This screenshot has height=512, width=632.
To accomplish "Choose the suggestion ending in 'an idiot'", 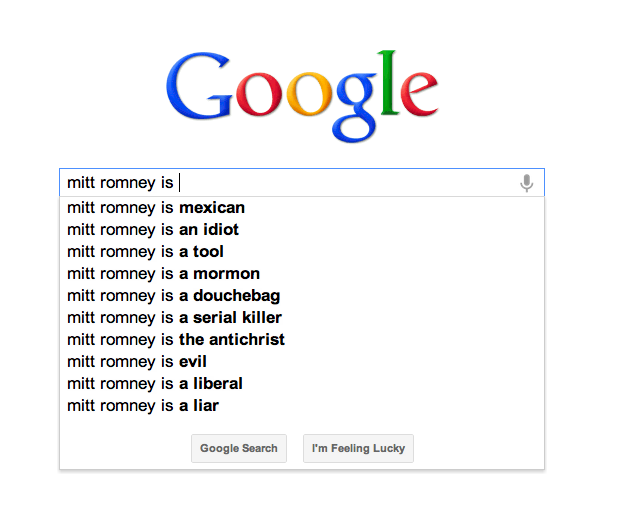I will click(153, 230).
